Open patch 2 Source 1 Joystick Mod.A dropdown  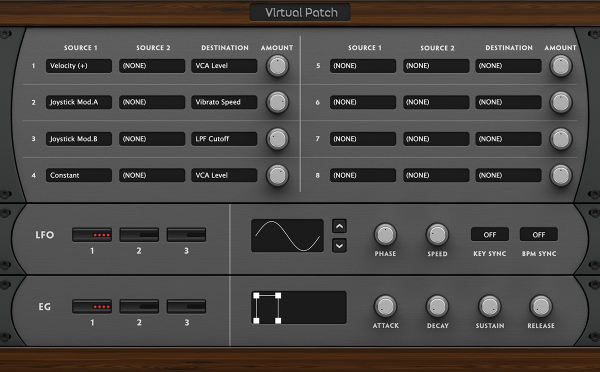pos(79,102)
